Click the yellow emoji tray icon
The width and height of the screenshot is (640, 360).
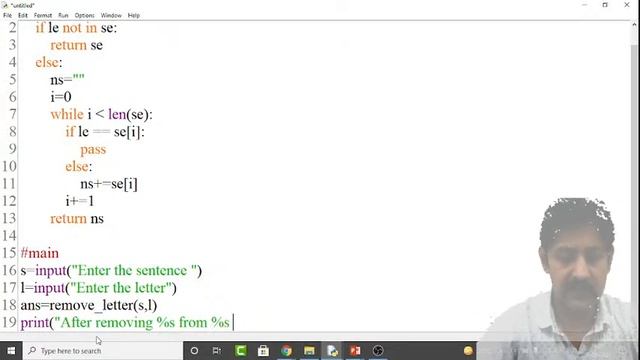(x=468, y=351)
